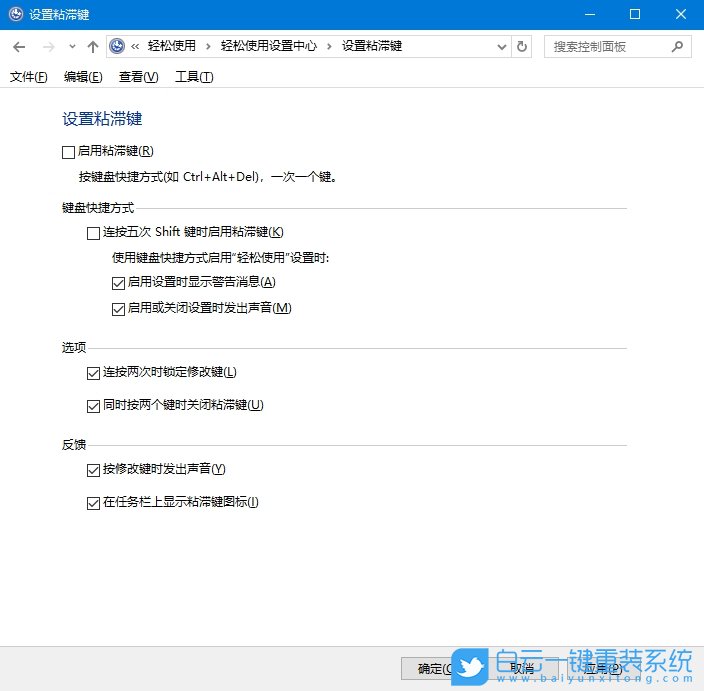Click the Ctrl+Alt+Del description text
Image resolution: width=704 pixels, height=691 pixels.
(208, 177)
